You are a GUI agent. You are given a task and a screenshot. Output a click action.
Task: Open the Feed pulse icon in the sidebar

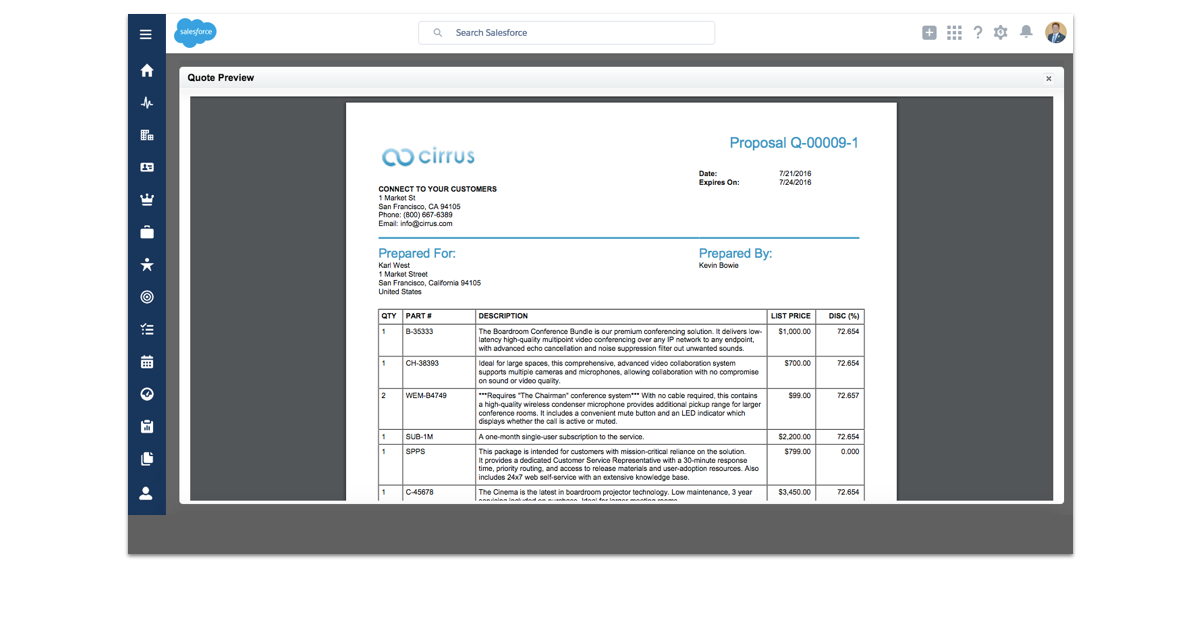click(x=147, y=103)
